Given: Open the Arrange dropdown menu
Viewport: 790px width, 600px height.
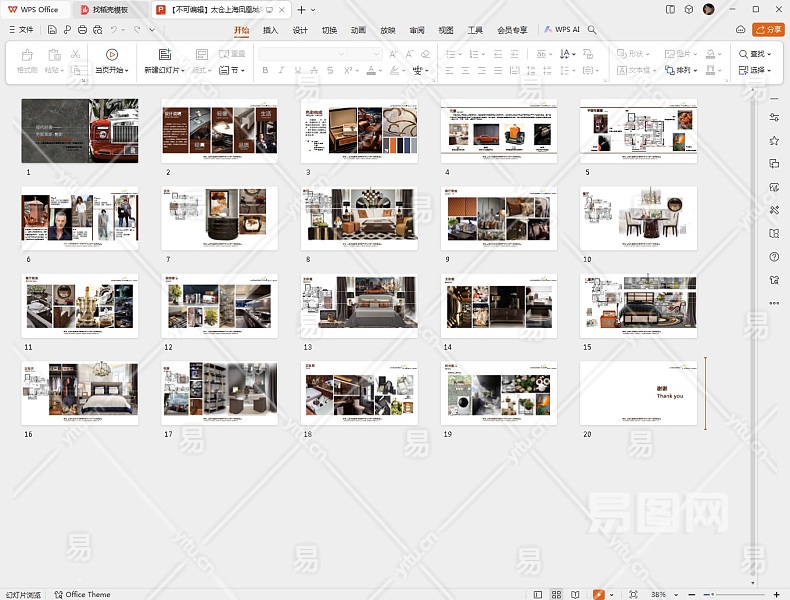Looking at the screenshot, I should tap(685, 70).
